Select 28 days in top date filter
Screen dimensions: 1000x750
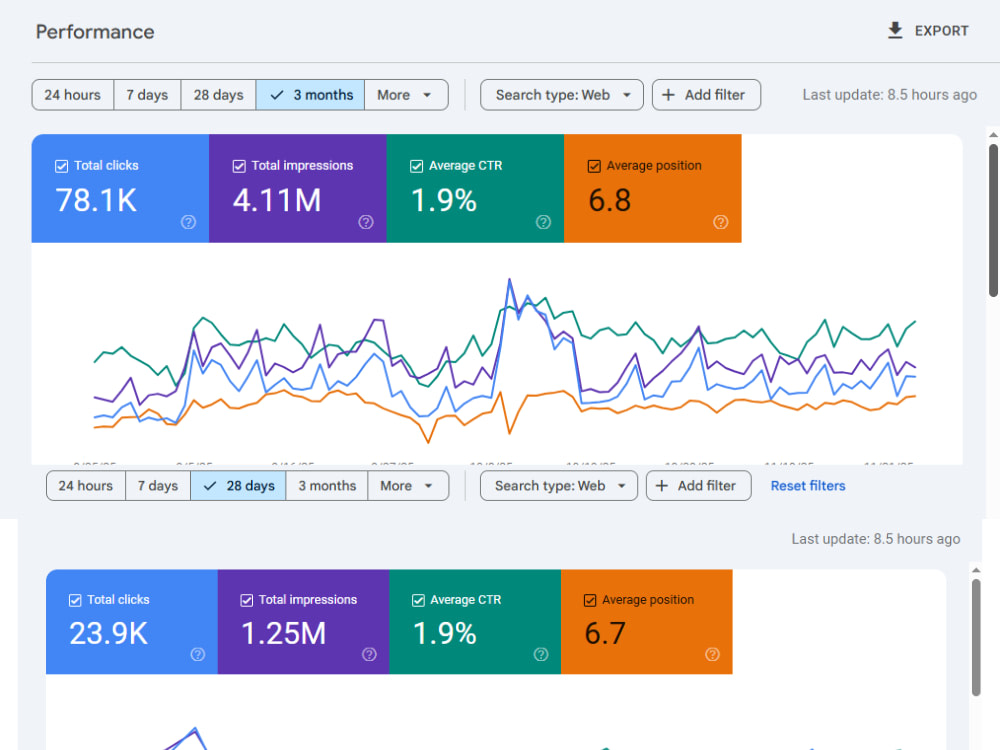pyautogui.click(x=219, y=95)
